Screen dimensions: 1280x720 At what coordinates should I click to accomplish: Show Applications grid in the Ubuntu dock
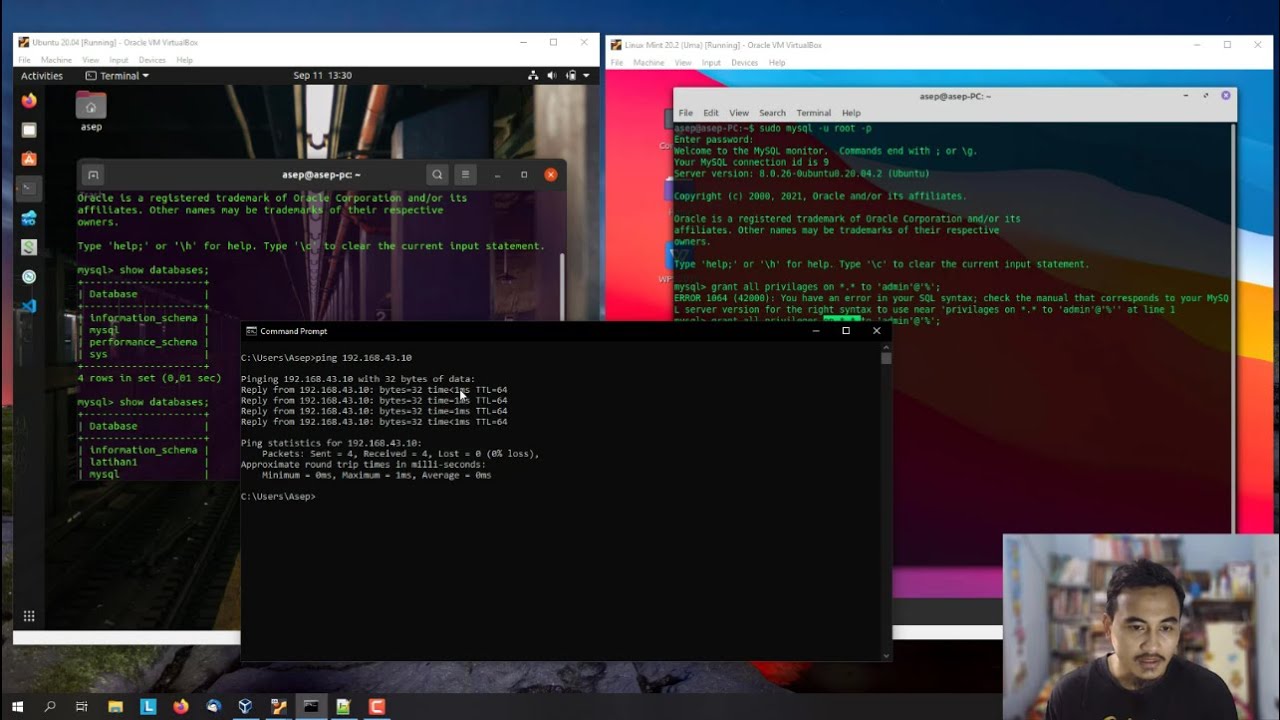29,616
